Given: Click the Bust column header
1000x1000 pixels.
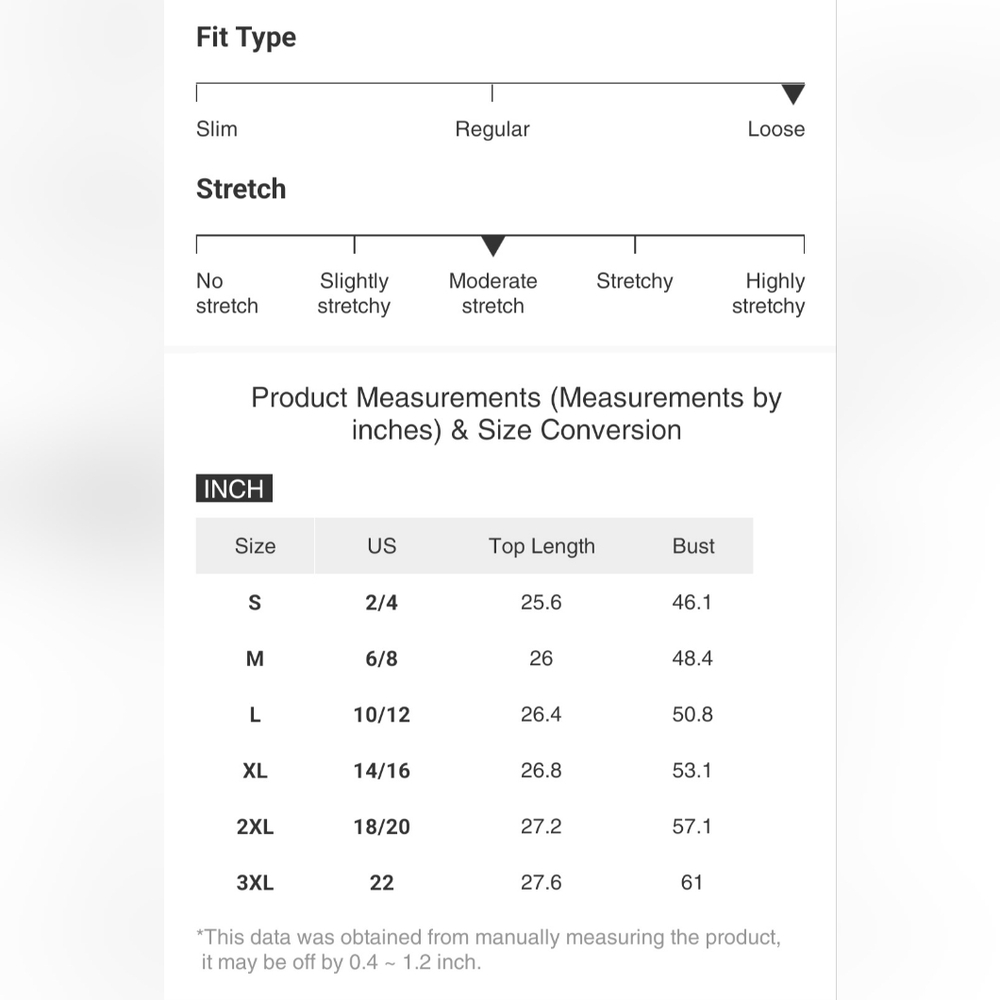Looking at the screenshot, I should 693,546.
